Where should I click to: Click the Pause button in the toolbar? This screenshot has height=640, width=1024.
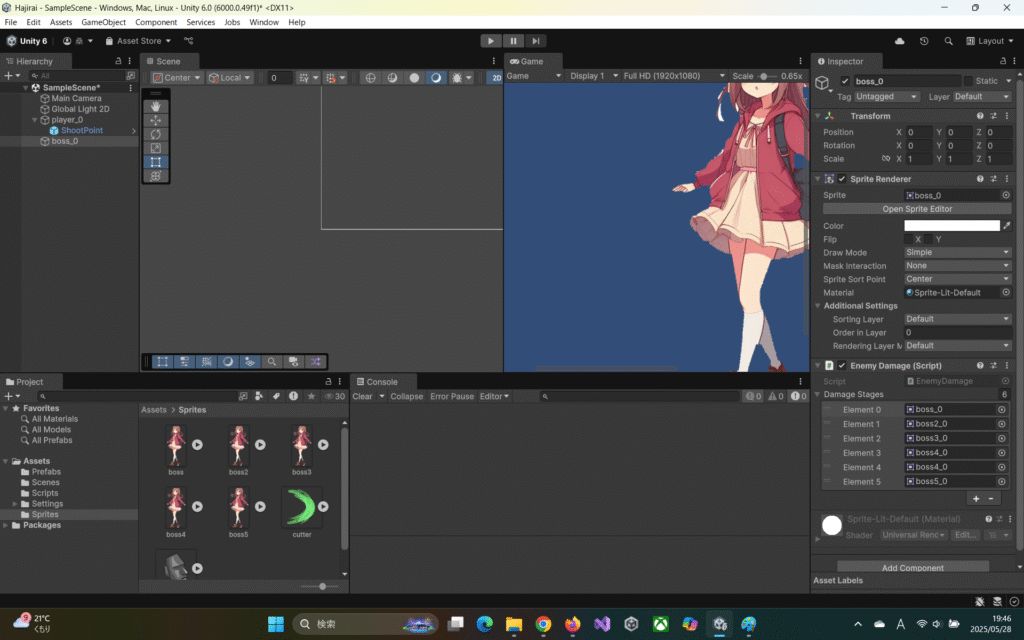[x=513, y=40]
